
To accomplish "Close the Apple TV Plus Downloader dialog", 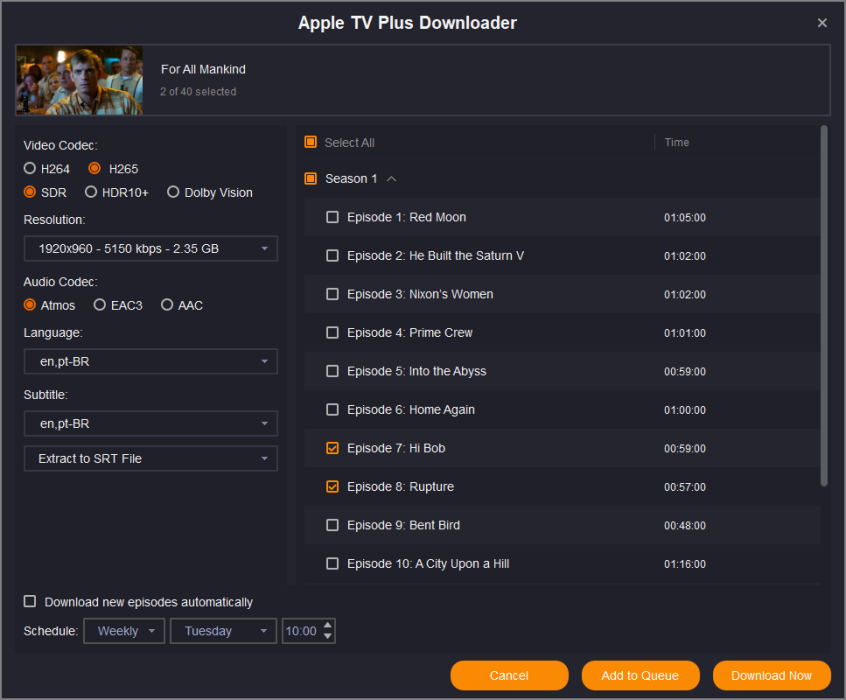I will (x=822, y=23).
